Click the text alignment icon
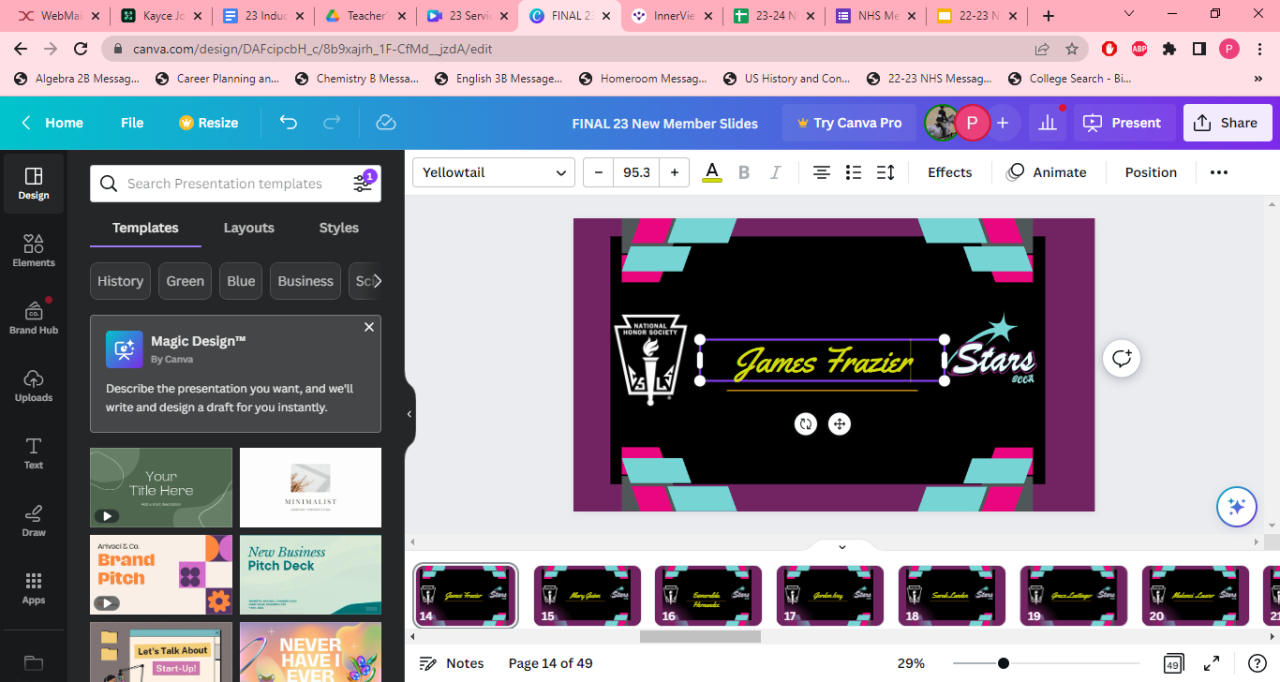Screen dimensions: 1280x682 coord(821,172)
